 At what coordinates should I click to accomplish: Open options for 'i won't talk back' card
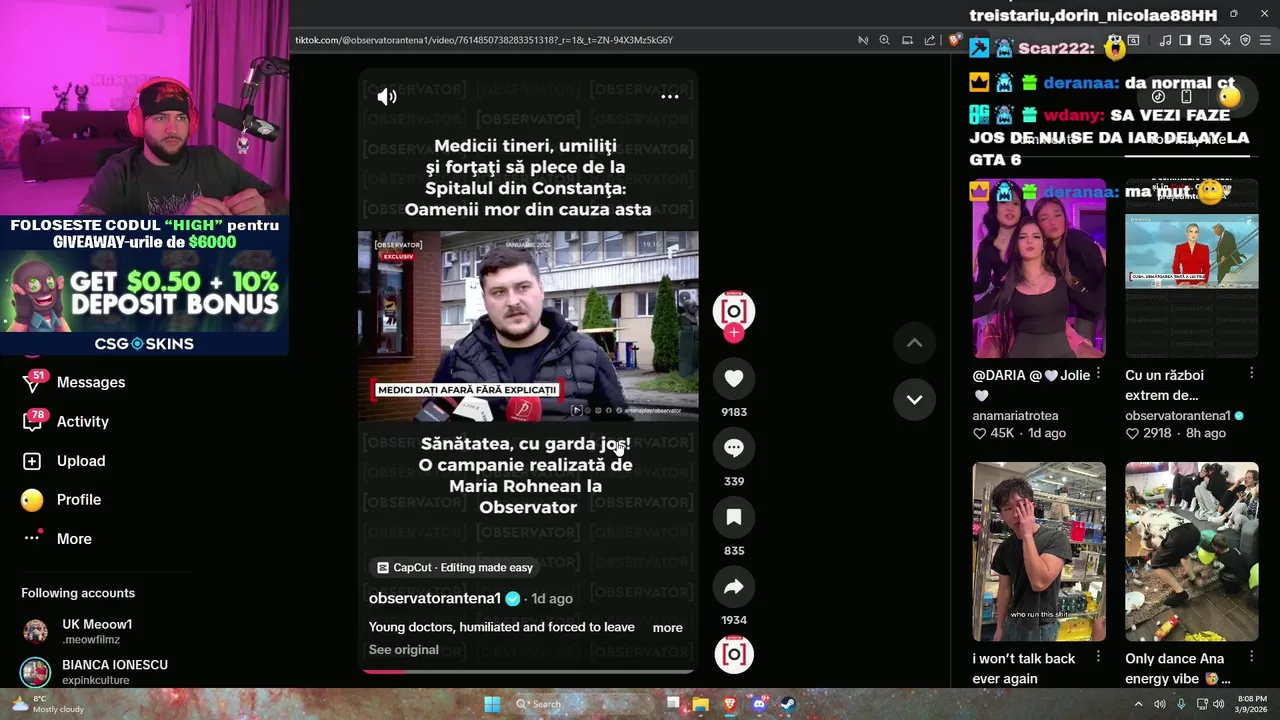pyautogui.click(x=1098, y=656)
